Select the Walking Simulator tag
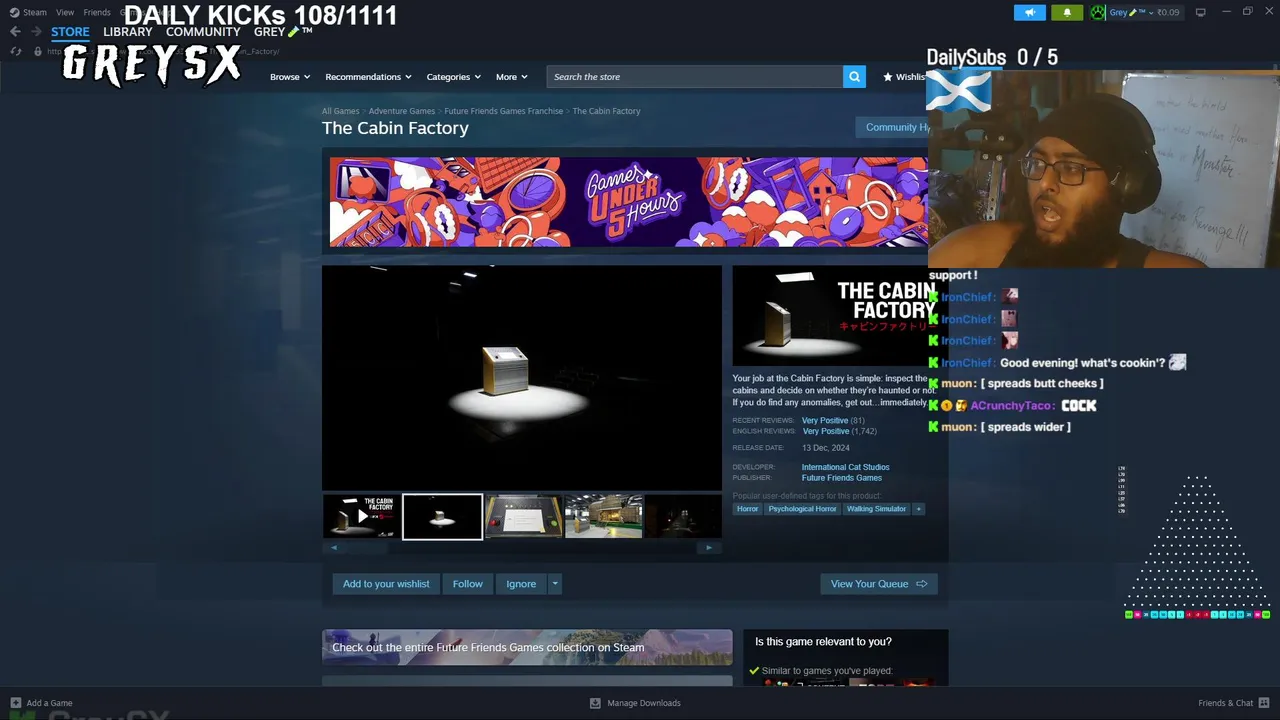The height and width of the screenshot is (720, 1280). click(x=876, y=509)
